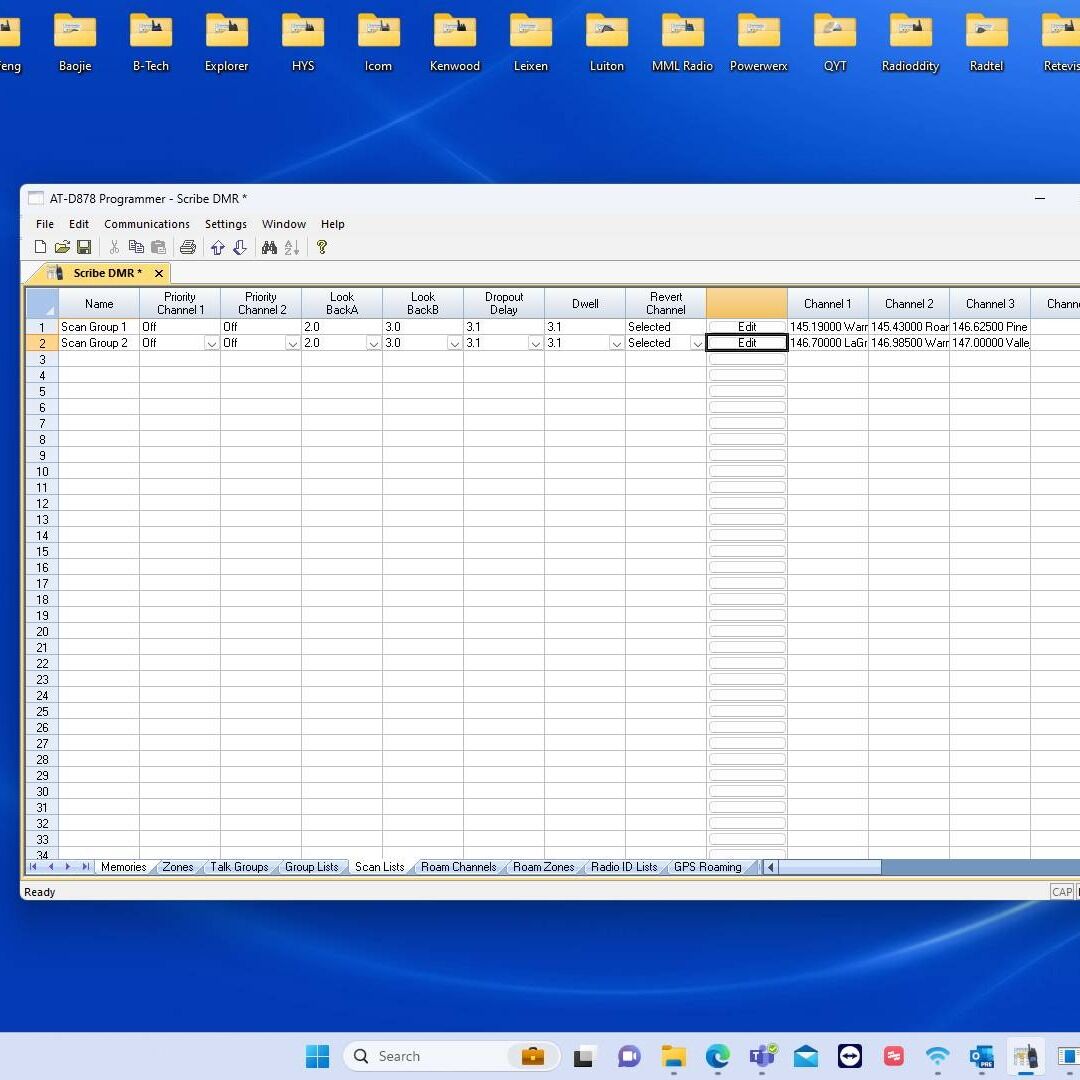1080x1080 pixels.
Task: Click Edit button for Scan Group 1
Action: (747, 327)
